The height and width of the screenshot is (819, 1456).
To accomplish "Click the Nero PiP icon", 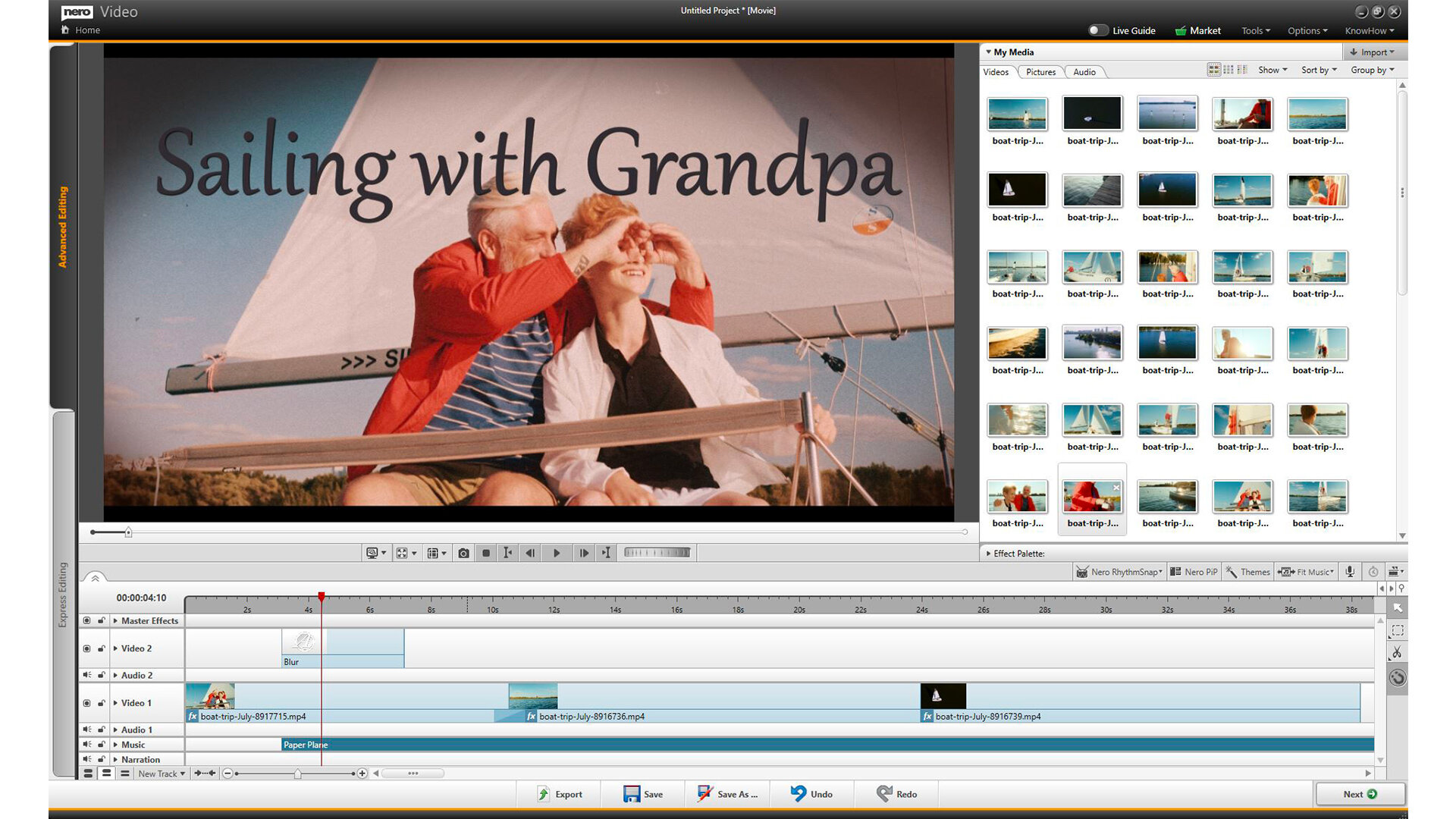I will [x=1196, y=571].
